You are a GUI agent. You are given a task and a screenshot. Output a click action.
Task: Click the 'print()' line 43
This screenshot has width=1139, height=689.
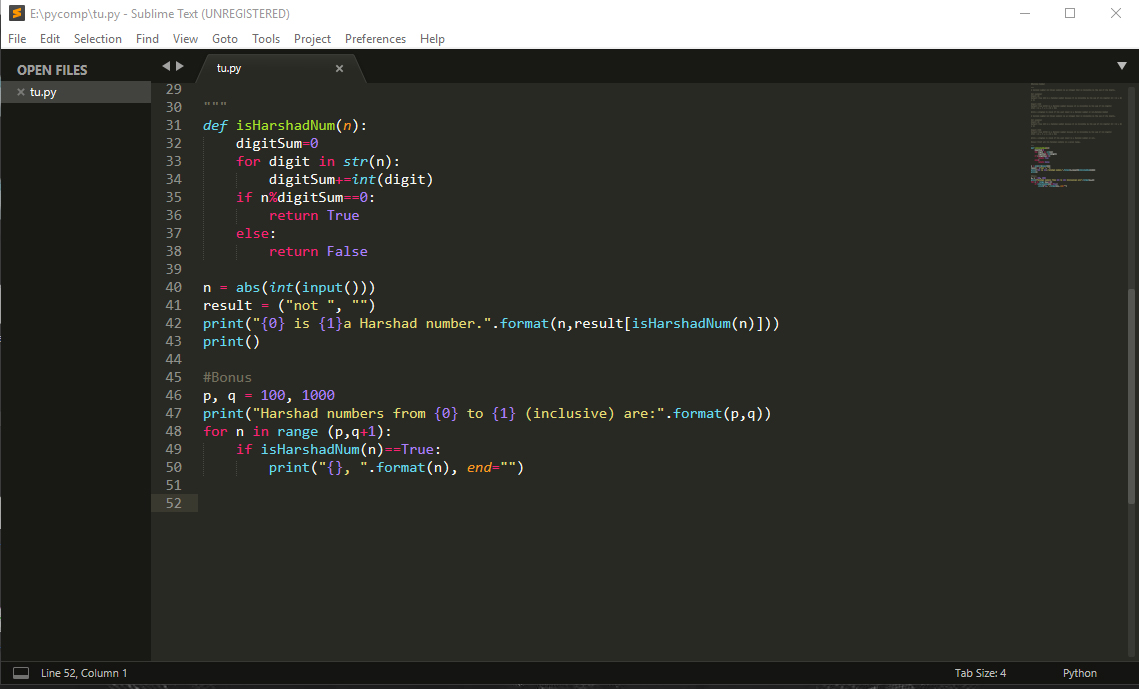pos(231,341)
